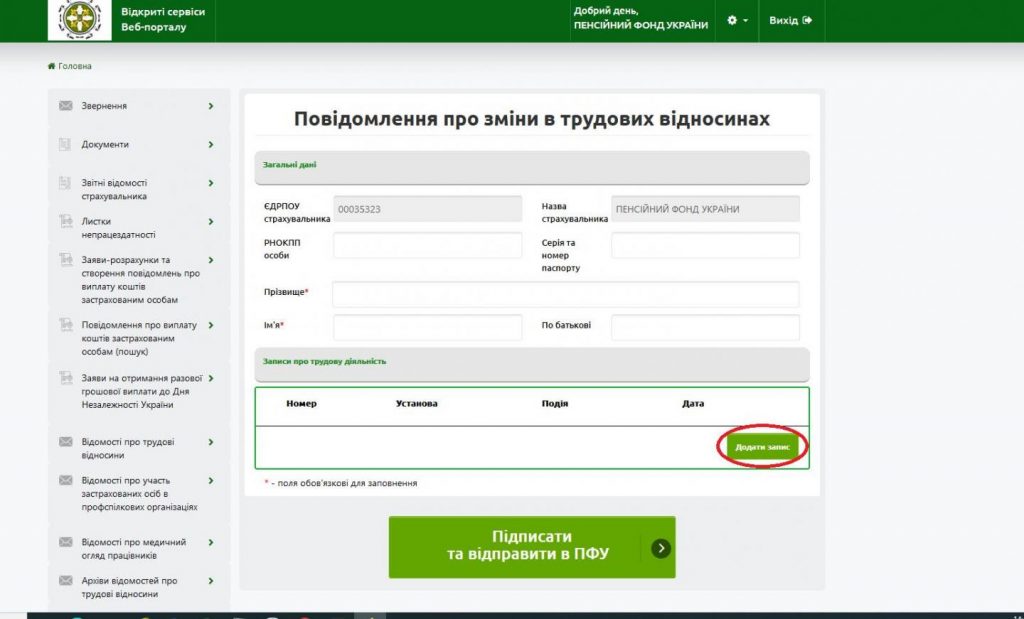
Task: Focus the Прізвище input field
Action: pyautogui.click(x=565, y=294)
